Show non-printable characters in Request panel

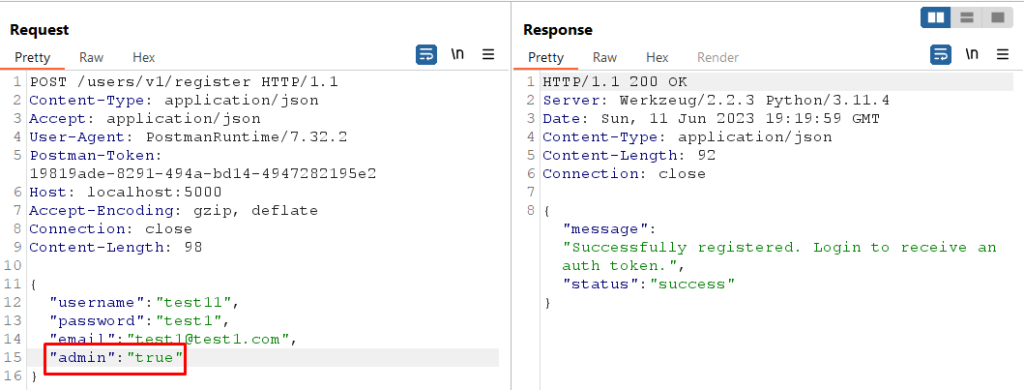pyautogui.click(x=458, y=55)
